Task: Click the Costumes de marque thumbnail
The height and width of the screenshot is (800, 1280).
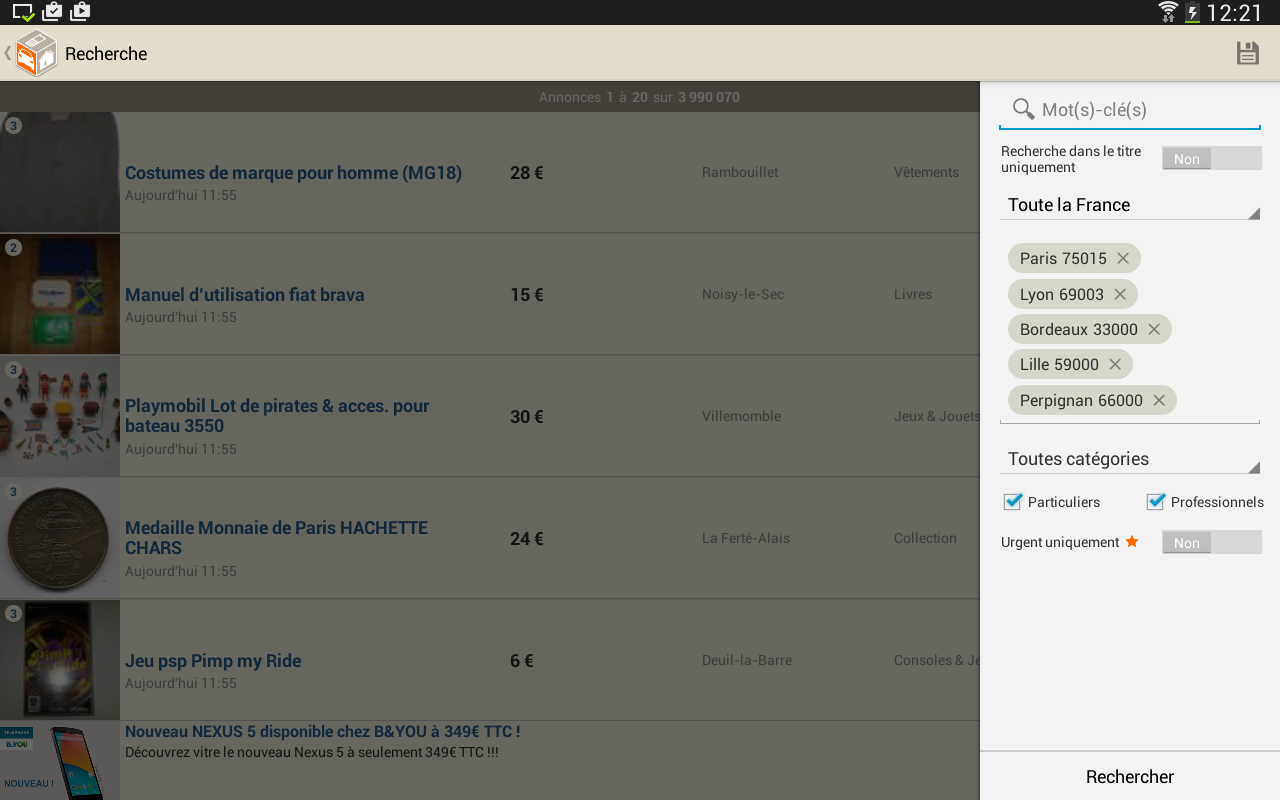Action: pyautogui.click(x=60, y=172)
